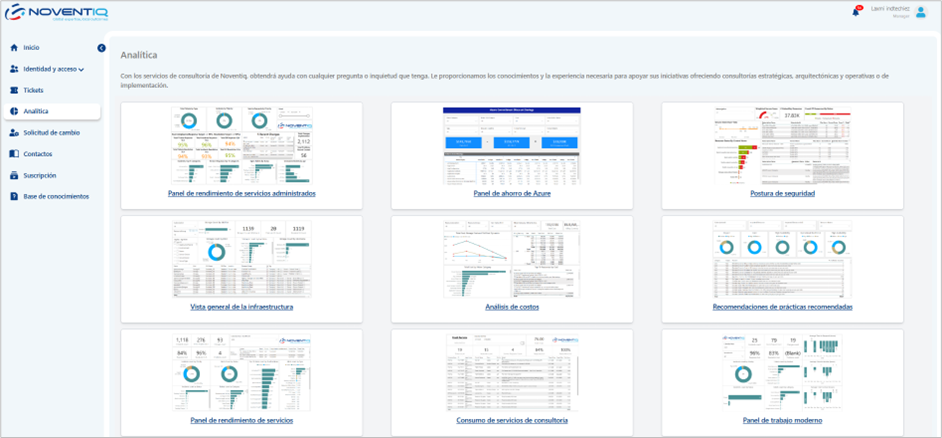The image size is (942, 438).
Task: Click the Base de conocimientos icon
Action: pyautogui.click(x=14, y=197)
